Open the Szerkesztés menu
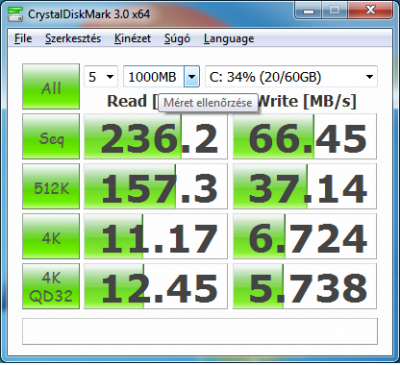This screenshot has width=400, height=365. (x=73, y=38)
